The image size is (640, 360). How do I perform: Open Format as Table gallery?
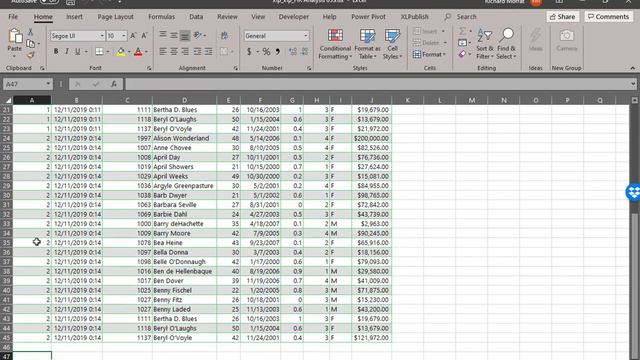click(x=367, y=44)
